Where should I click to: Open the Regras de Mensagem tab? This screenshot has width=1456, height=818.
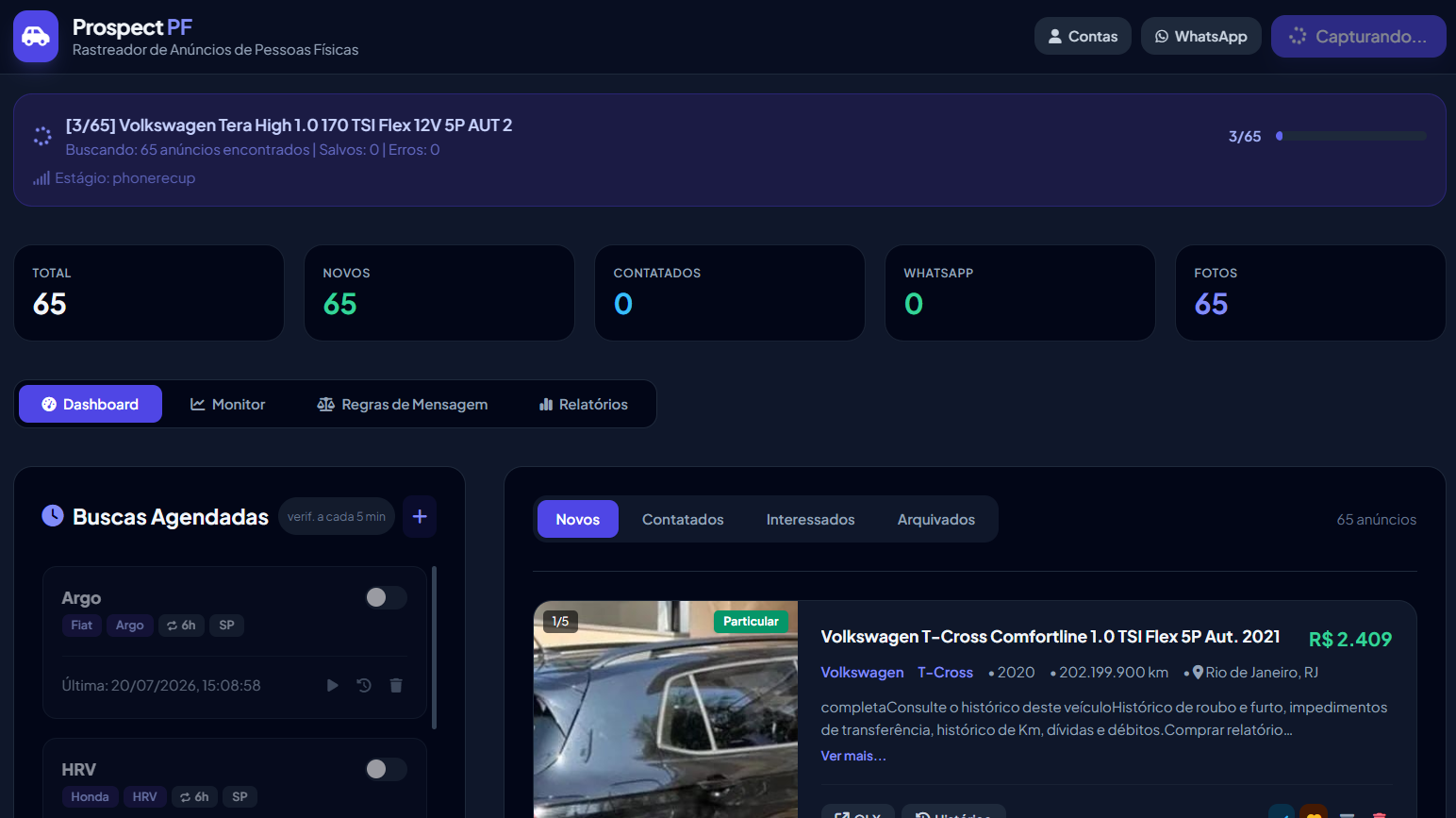(x=403, y=404)
